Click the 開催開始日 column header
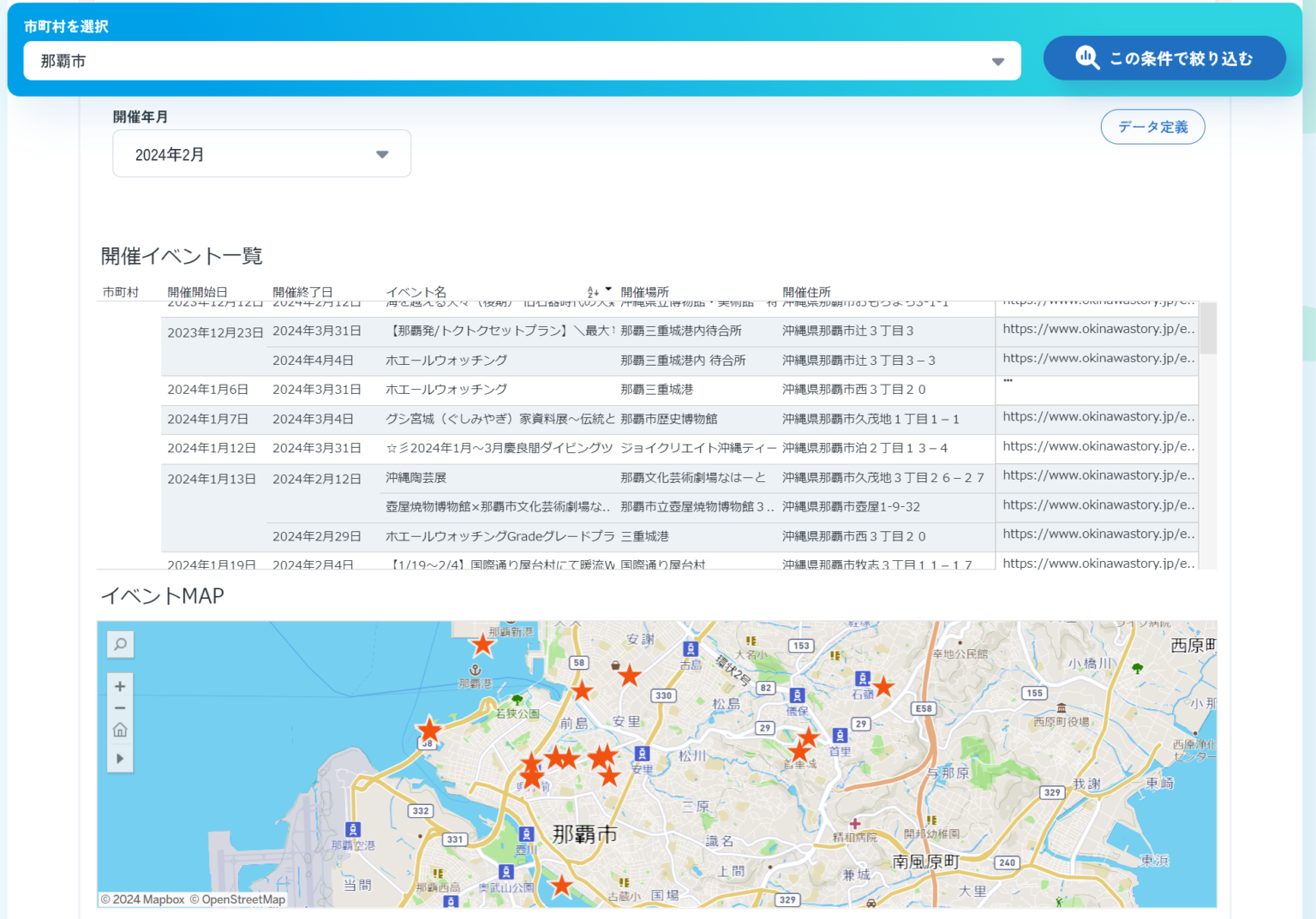Image resolution: width=1316 pixels, height=919 pixels. [197, 292]
